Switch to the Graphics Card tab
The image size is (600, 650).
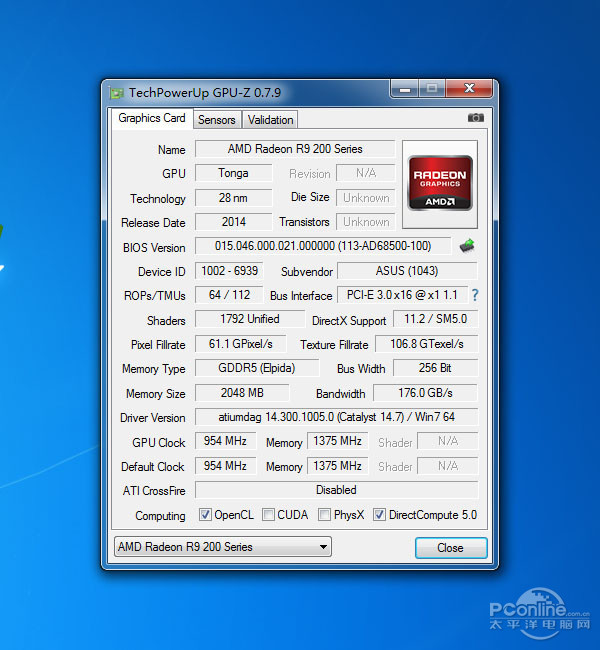pyautogui.click(x=152, y=119)
